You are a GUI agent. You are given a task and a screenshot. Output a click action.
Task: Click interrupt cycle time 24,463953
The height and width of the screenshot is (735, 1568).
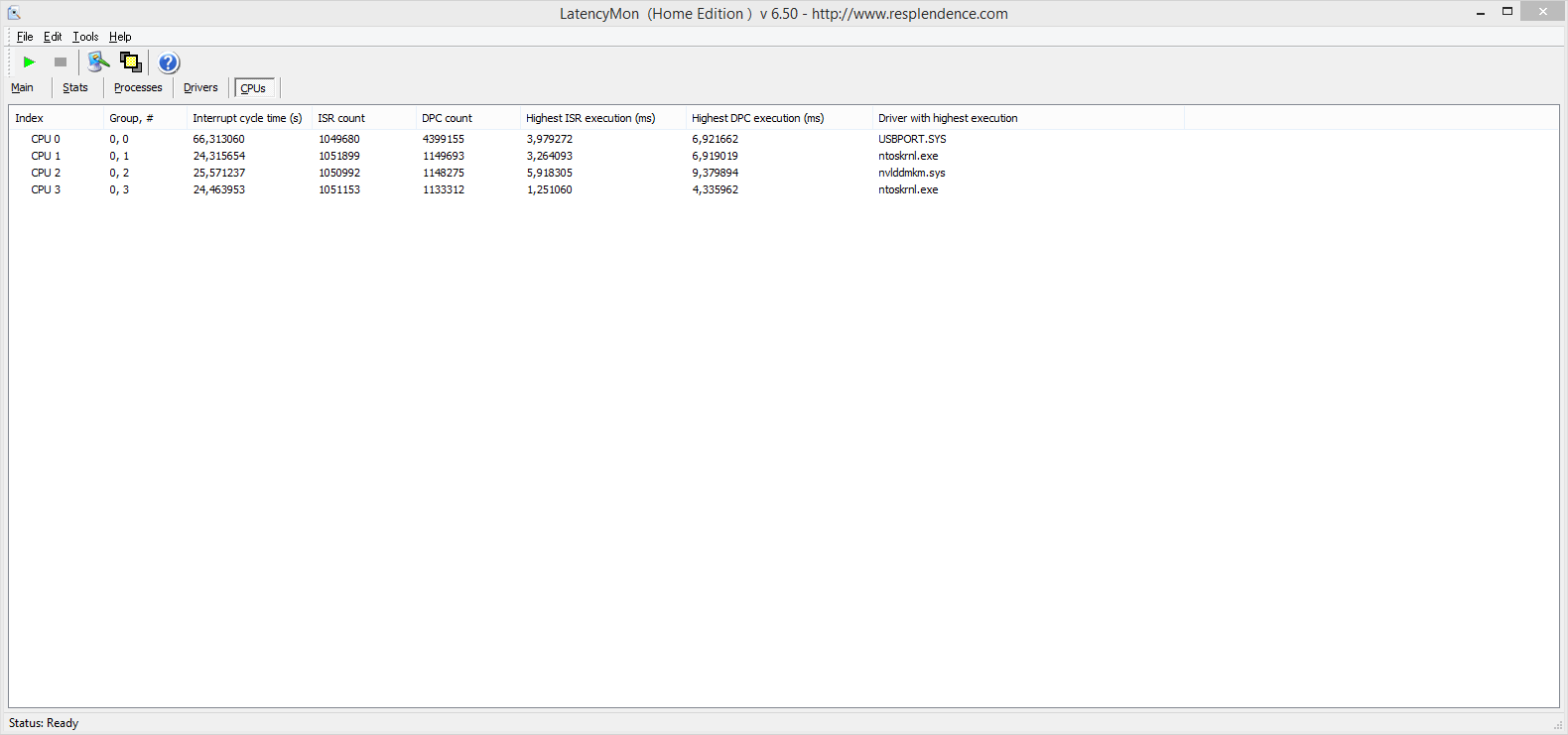coord(218,189)
